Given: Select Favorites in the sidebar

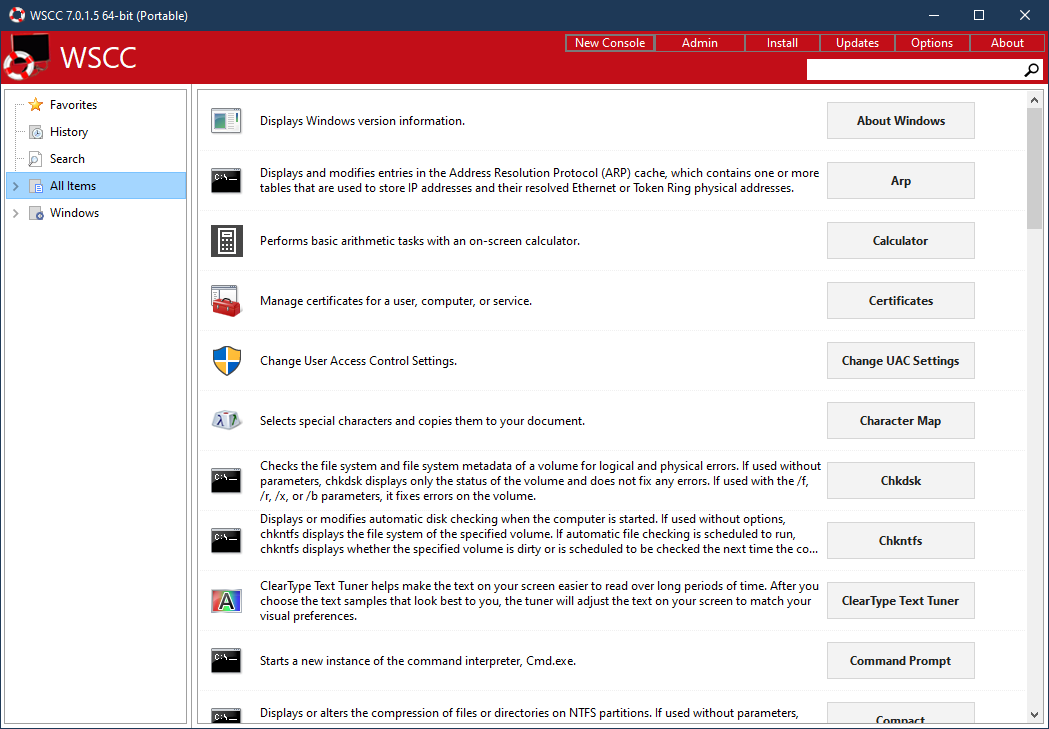Looking at the screenshot, I should point(73,105).
